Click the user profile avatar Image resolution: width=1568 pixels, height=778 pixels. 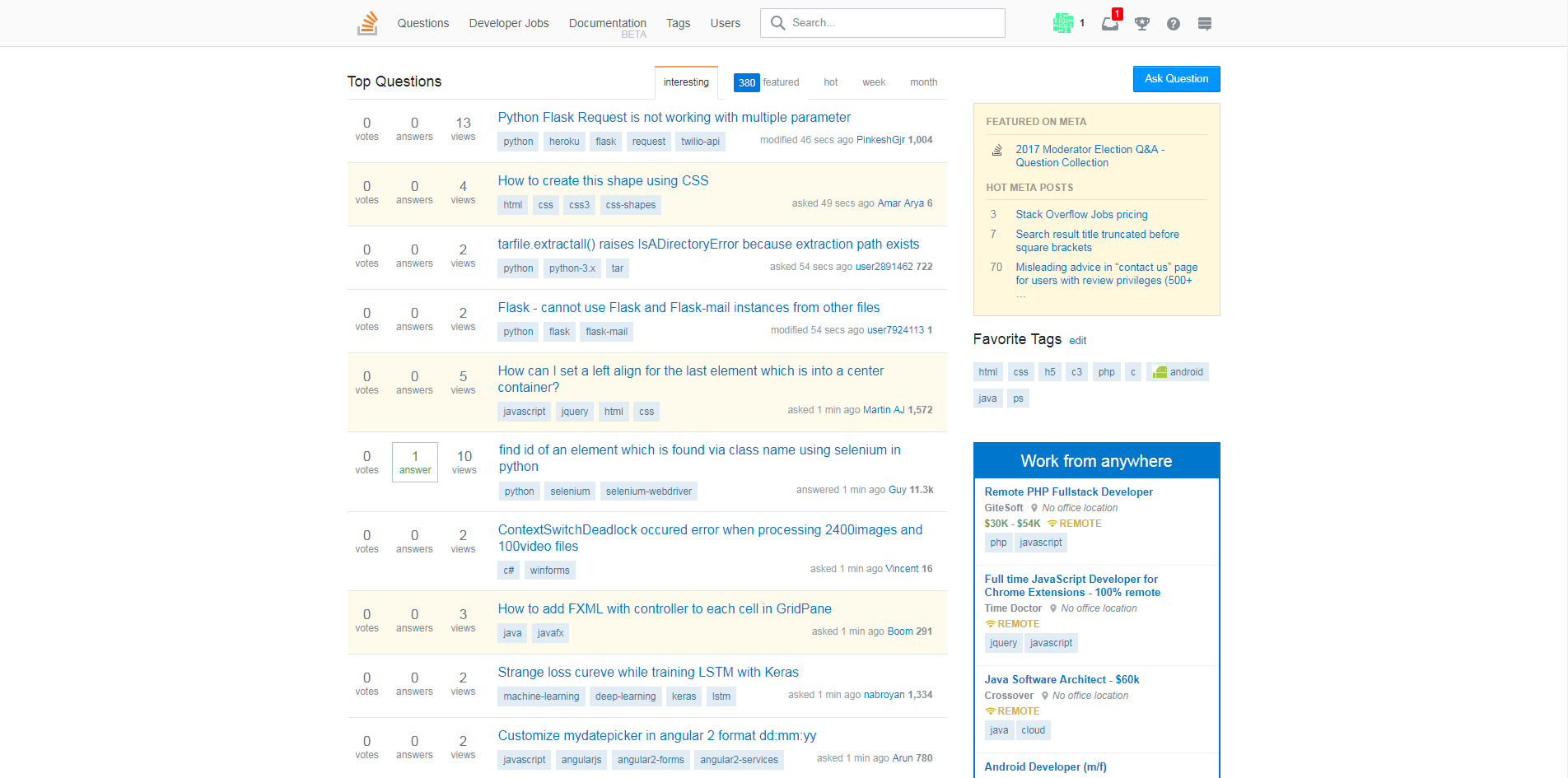click(x=1062, y=23)
